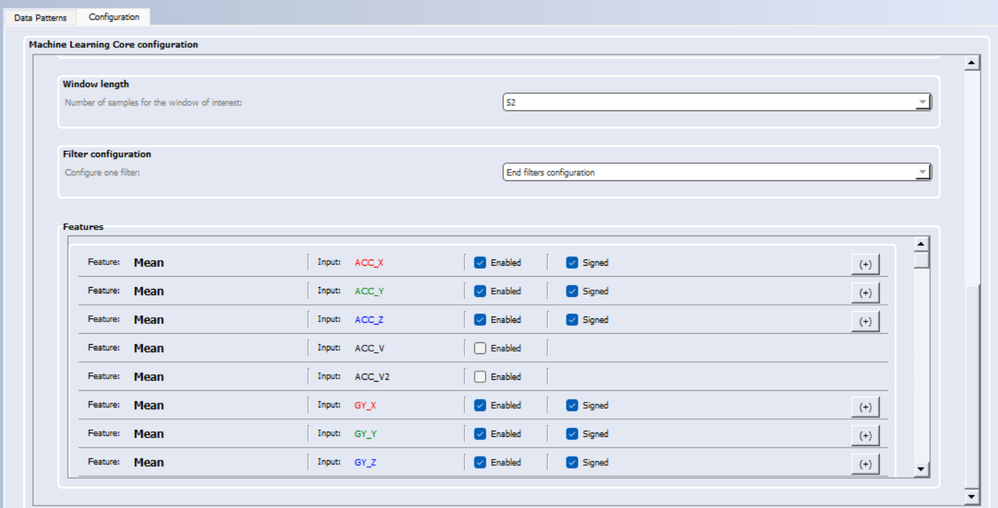
Task: Click the (+) button for Mean ACC_X
Action: click(x=865, y=264)
